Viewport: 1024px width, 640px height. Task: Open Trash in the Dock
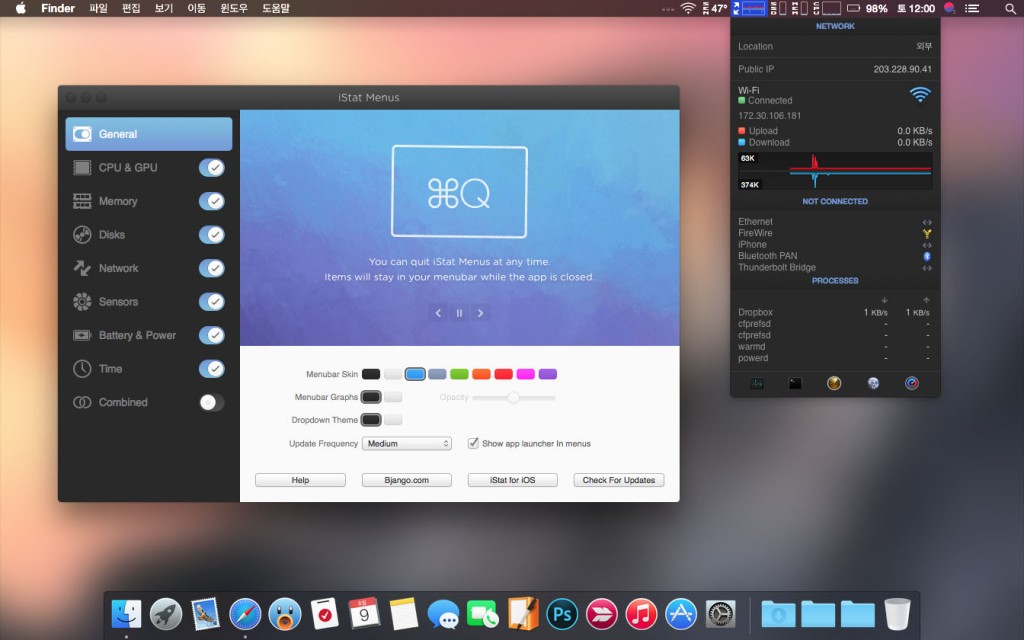(897, 615)
